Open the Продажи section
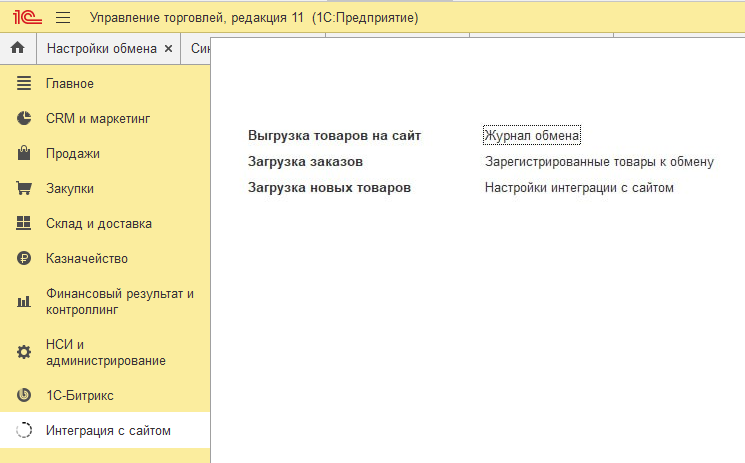Viewport: 745px width, 463px height. [x=73, y=154]
